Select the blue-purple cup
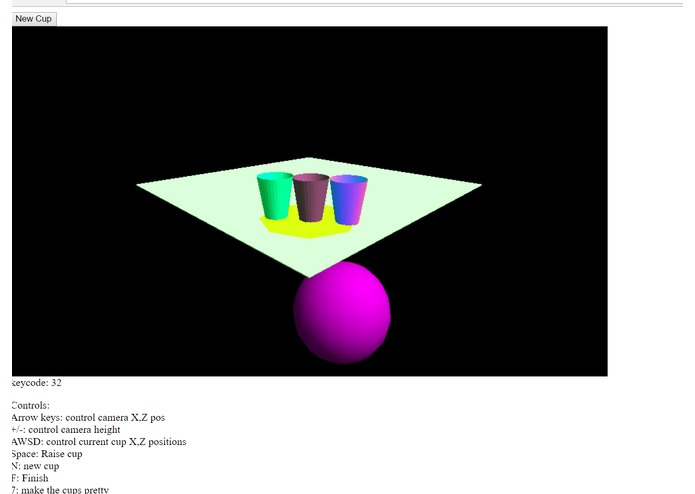Viewport: 695px width, 494px height. click(349, 199)
